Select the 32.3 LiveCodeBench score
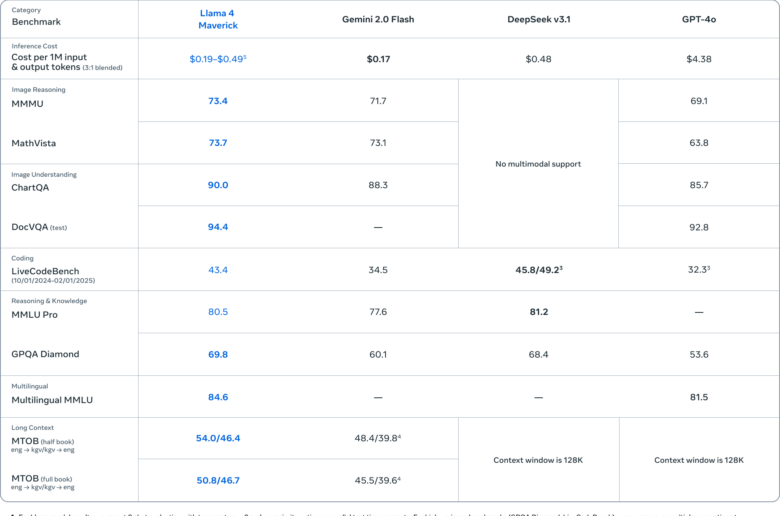The width and height of the screenshot is (780, 516). [699, 270]
